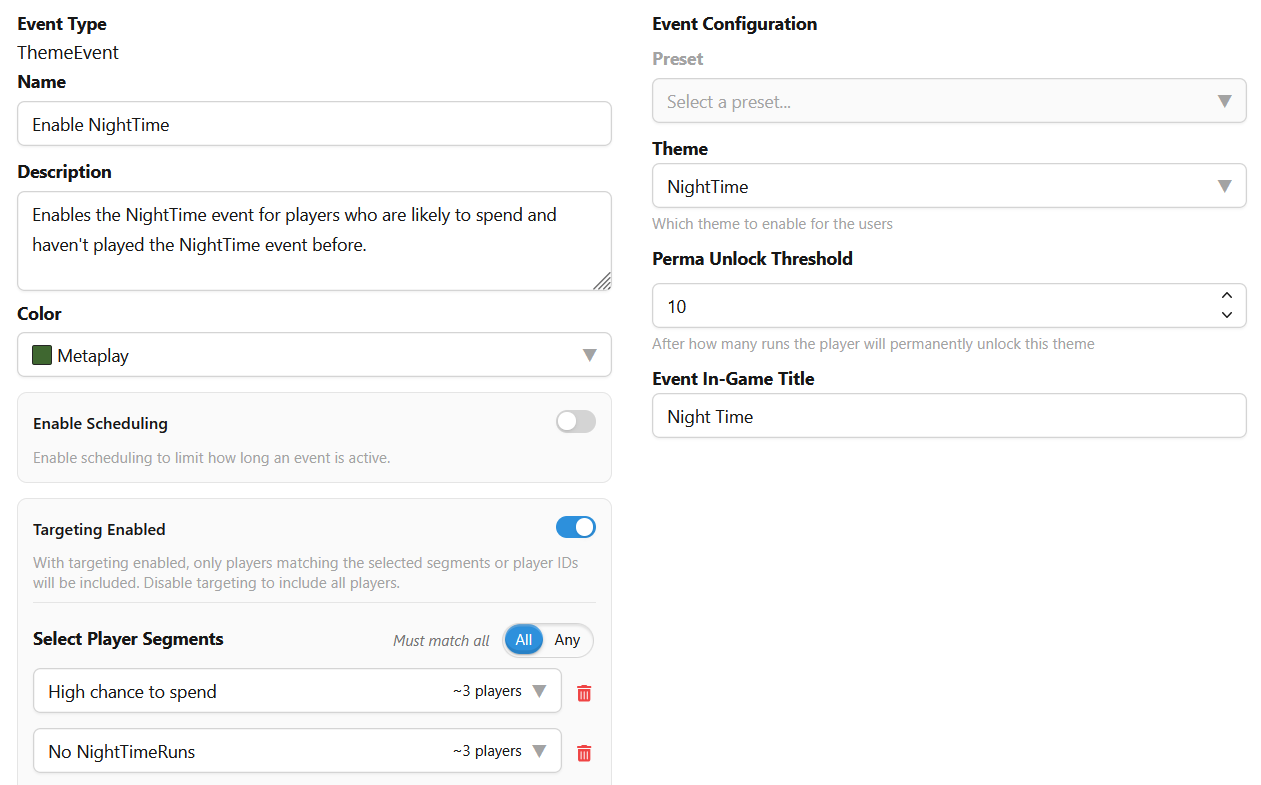
Task: Open the No NightTimeRuns segment dropdown arrow
Action: 539,751
